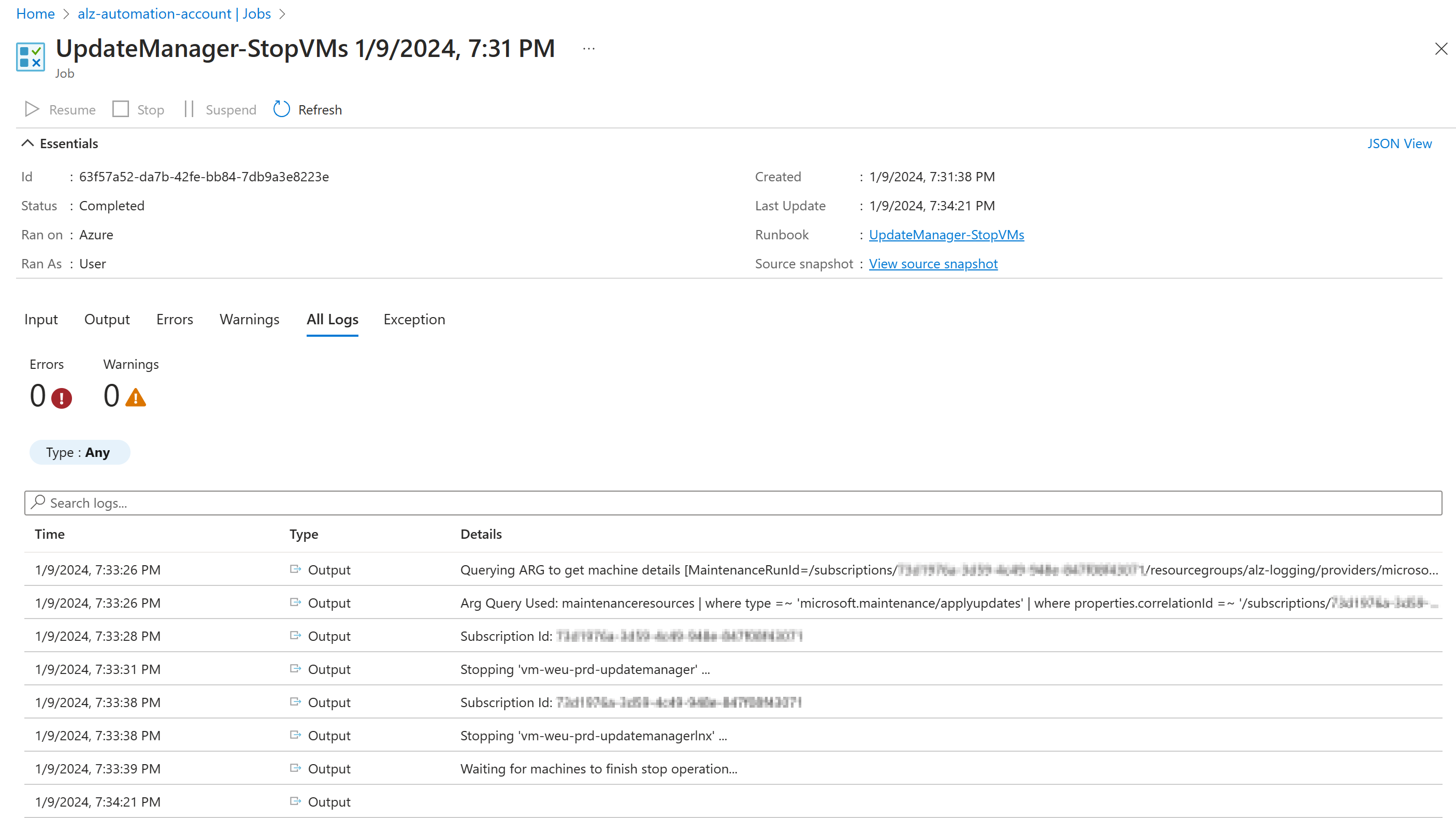Click the Errors count zero
The height and width of the screenshot is (818, 1456).
[x=38, y=396]
